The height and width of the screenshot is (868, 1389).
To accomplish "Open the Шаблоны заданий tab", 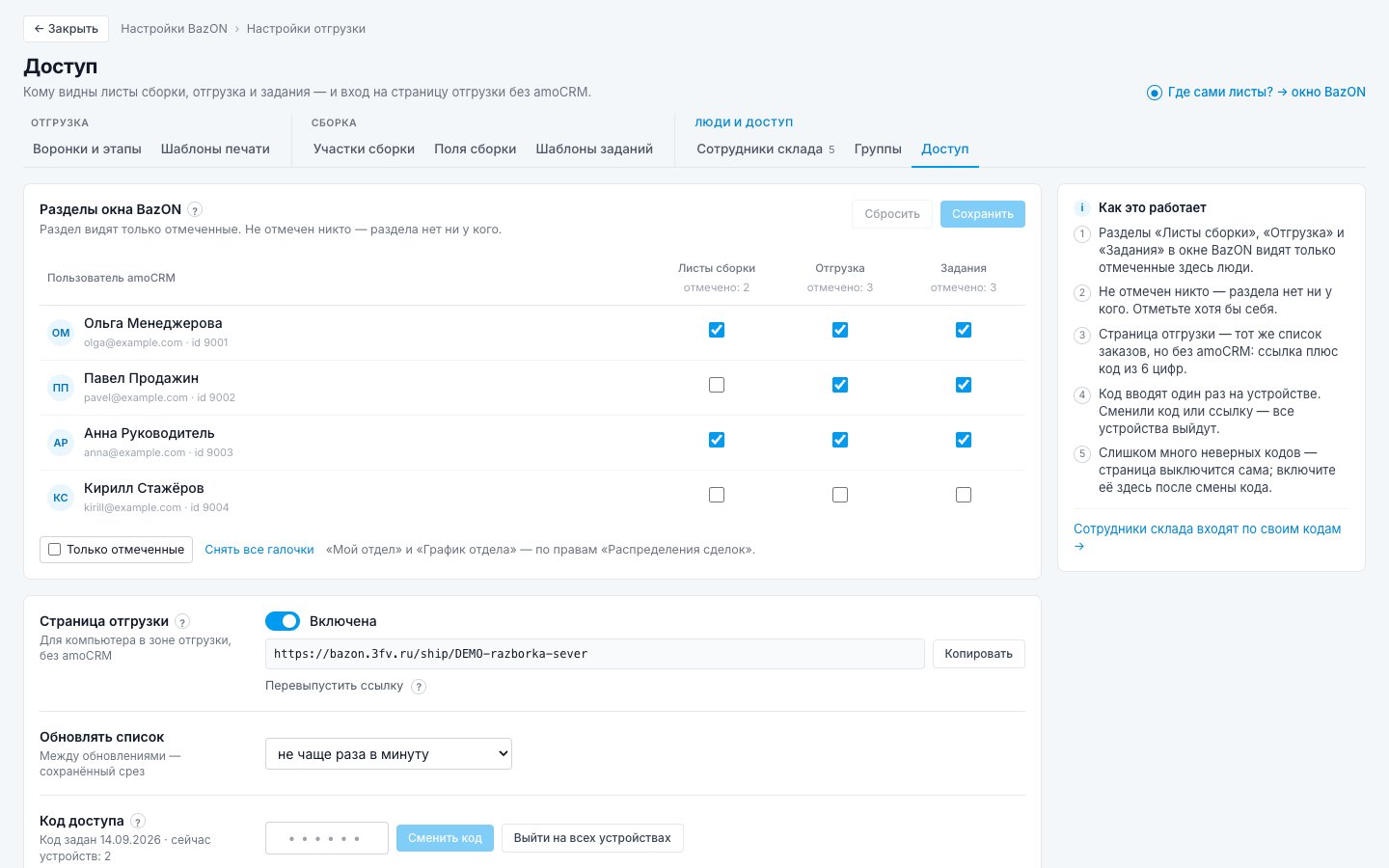I will 594,149.
